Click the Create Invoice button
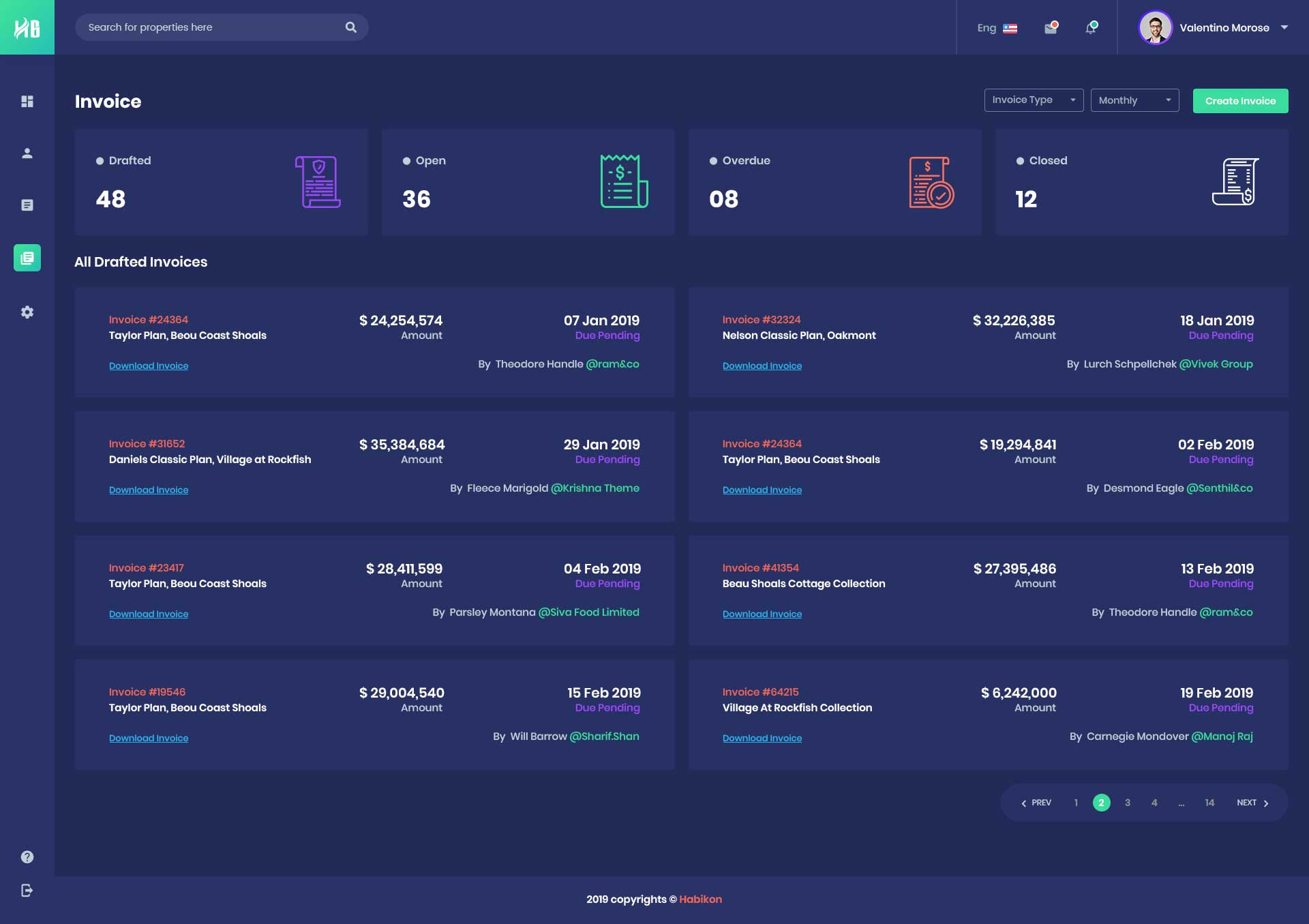The width and height of the screenshot is (1309, 924). [1240, 101]
